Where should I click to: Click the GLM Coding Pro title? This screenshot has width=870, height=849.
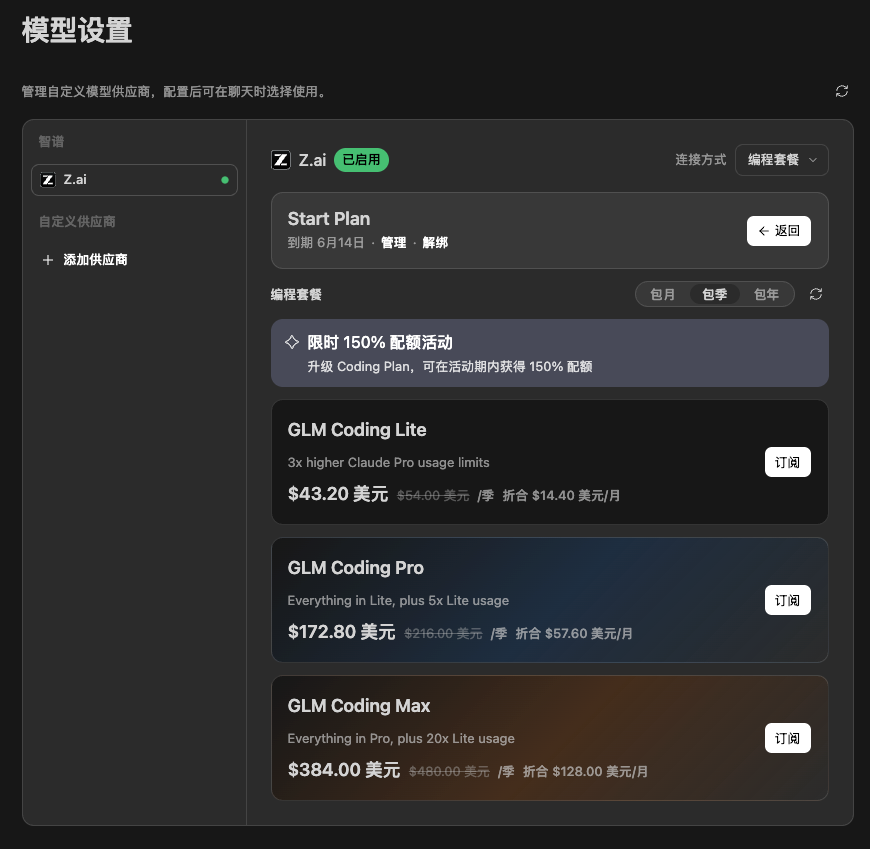[355, 568]
